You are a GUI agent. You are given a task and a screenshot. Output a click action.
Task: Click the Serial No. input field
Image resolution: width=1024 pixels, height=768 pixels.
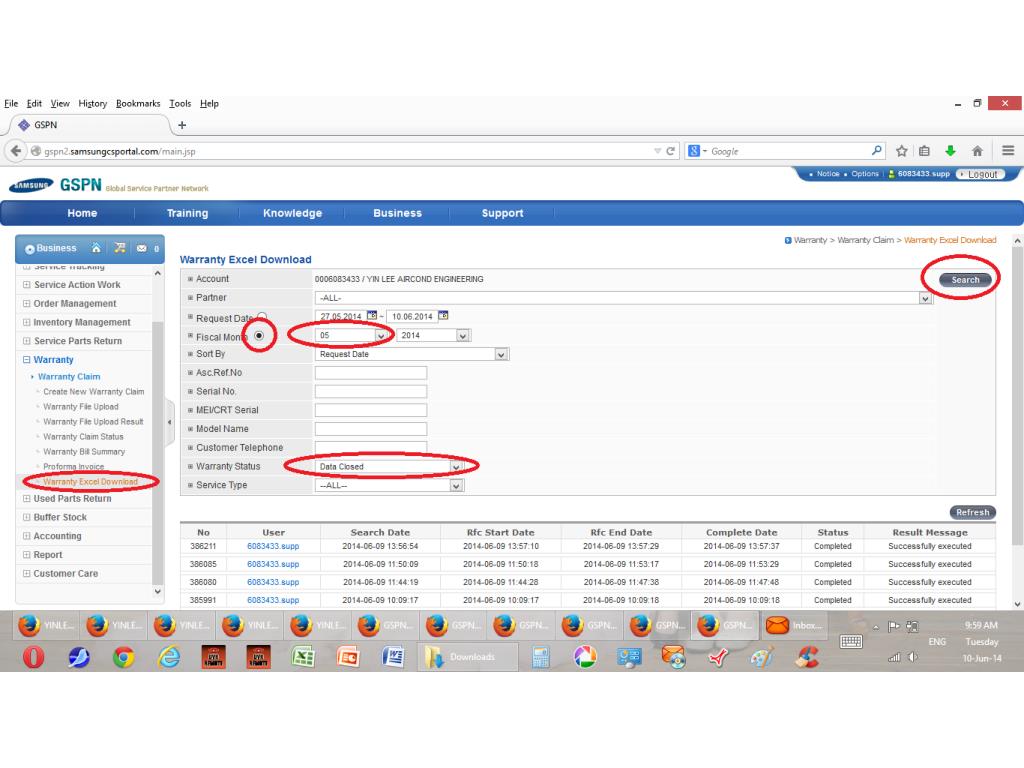370,391
